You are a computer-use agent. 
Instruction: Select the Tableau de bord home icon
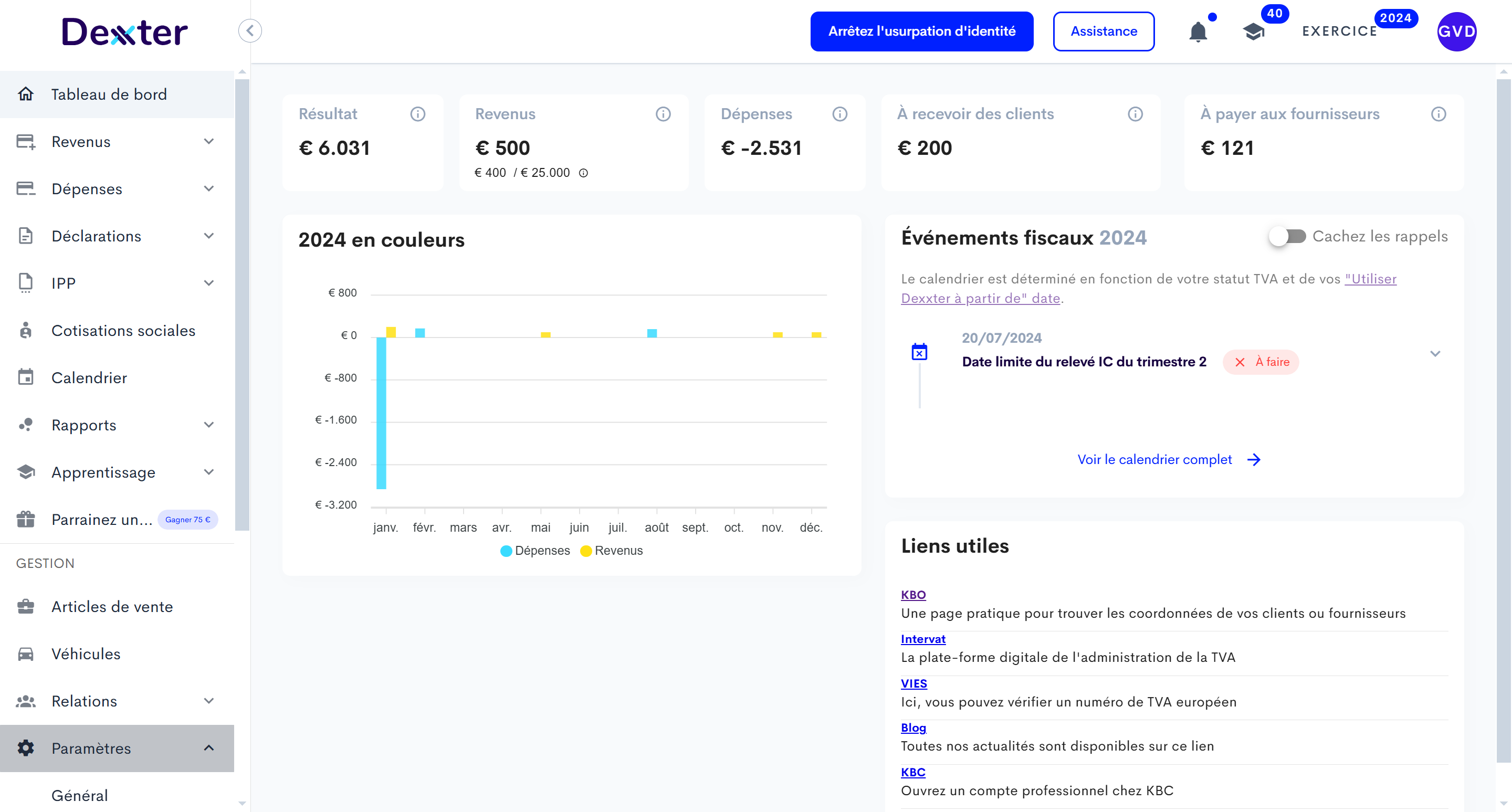(26, 94)
